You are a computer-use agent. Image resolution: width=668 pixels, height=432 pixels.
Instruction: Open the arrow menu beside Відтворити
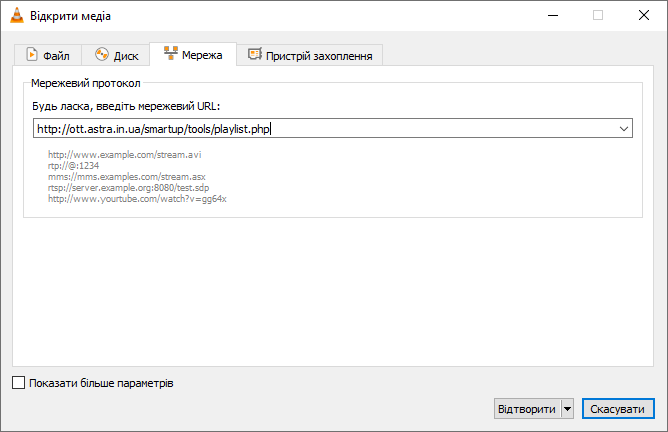567,409
